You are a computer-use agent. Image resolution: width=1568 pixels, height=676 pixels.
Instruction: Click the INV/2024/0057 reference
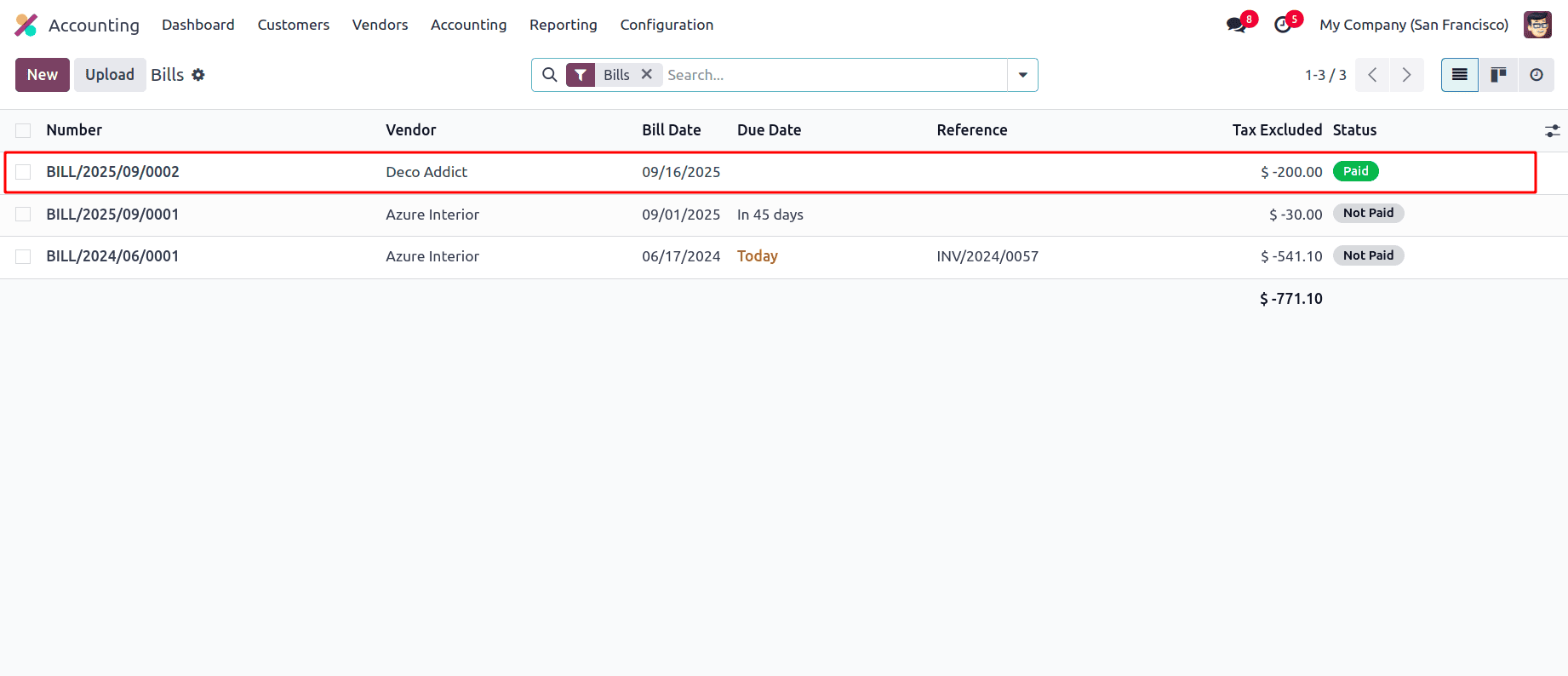987,256
